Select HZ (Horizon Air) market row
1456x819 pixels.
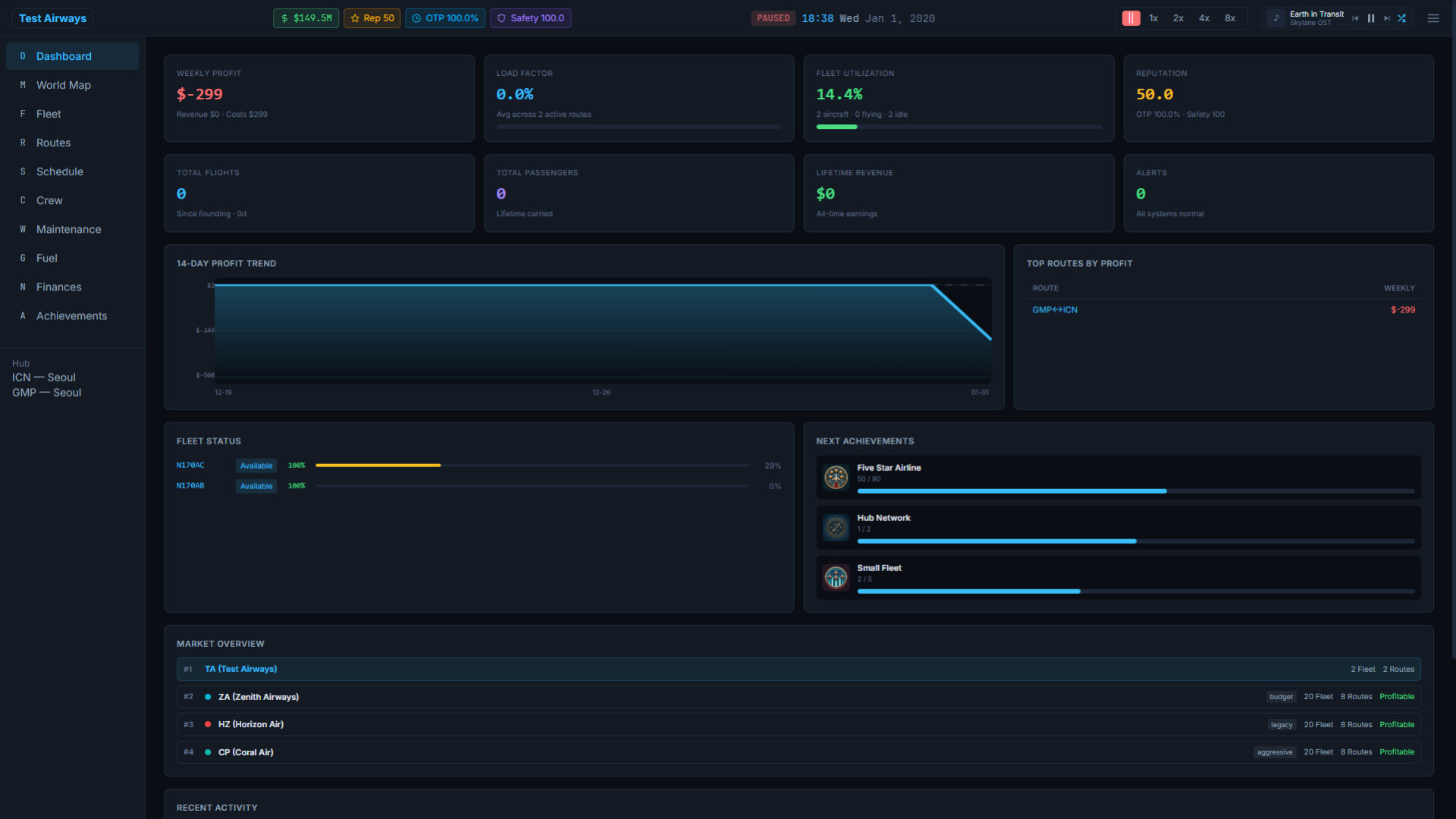click(799, 724)
